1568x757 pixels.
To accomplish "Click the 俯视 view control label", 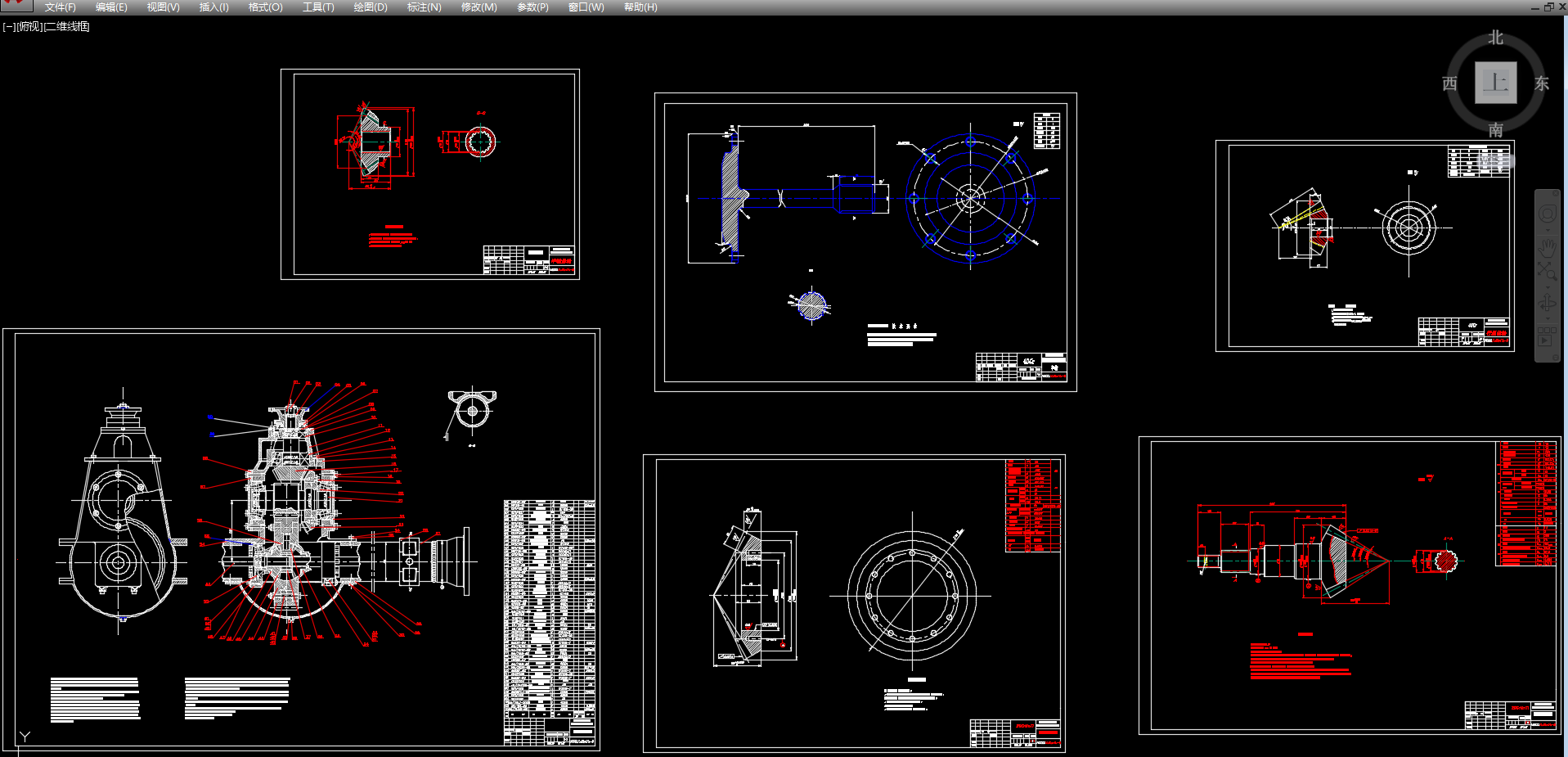I will pyautogui.click(x=29, y=27).
